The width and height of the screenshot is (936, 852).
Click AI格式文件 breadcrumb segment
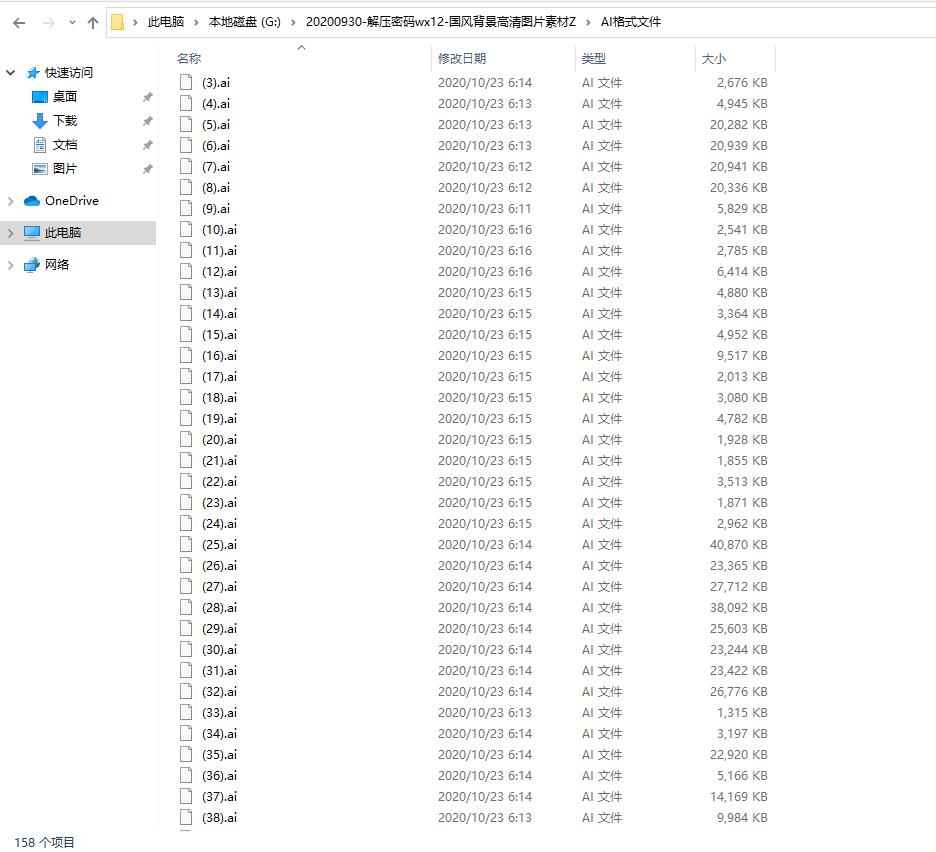[630, 22]
